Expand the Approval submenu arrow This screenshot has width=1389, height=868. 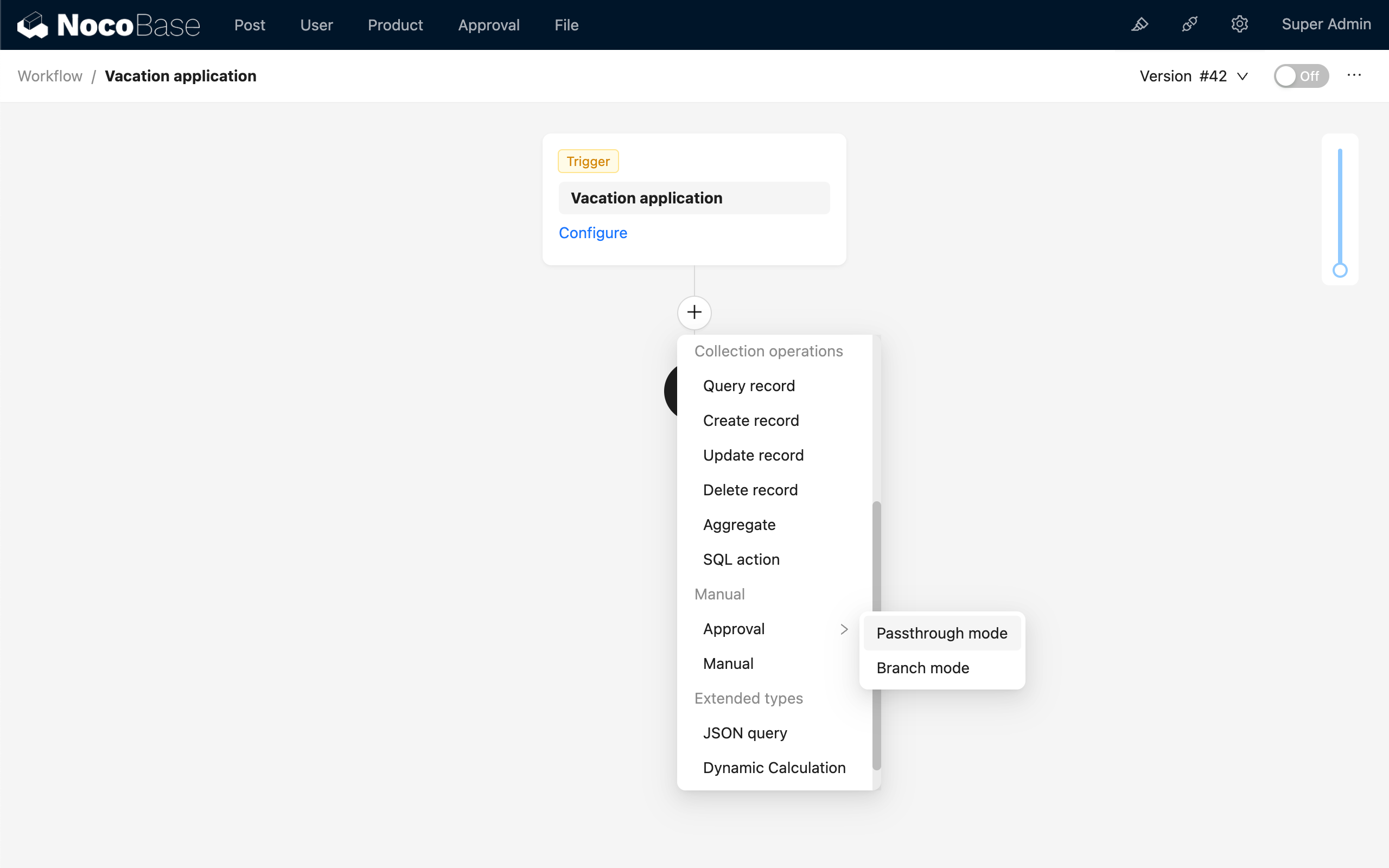(843, 629)
